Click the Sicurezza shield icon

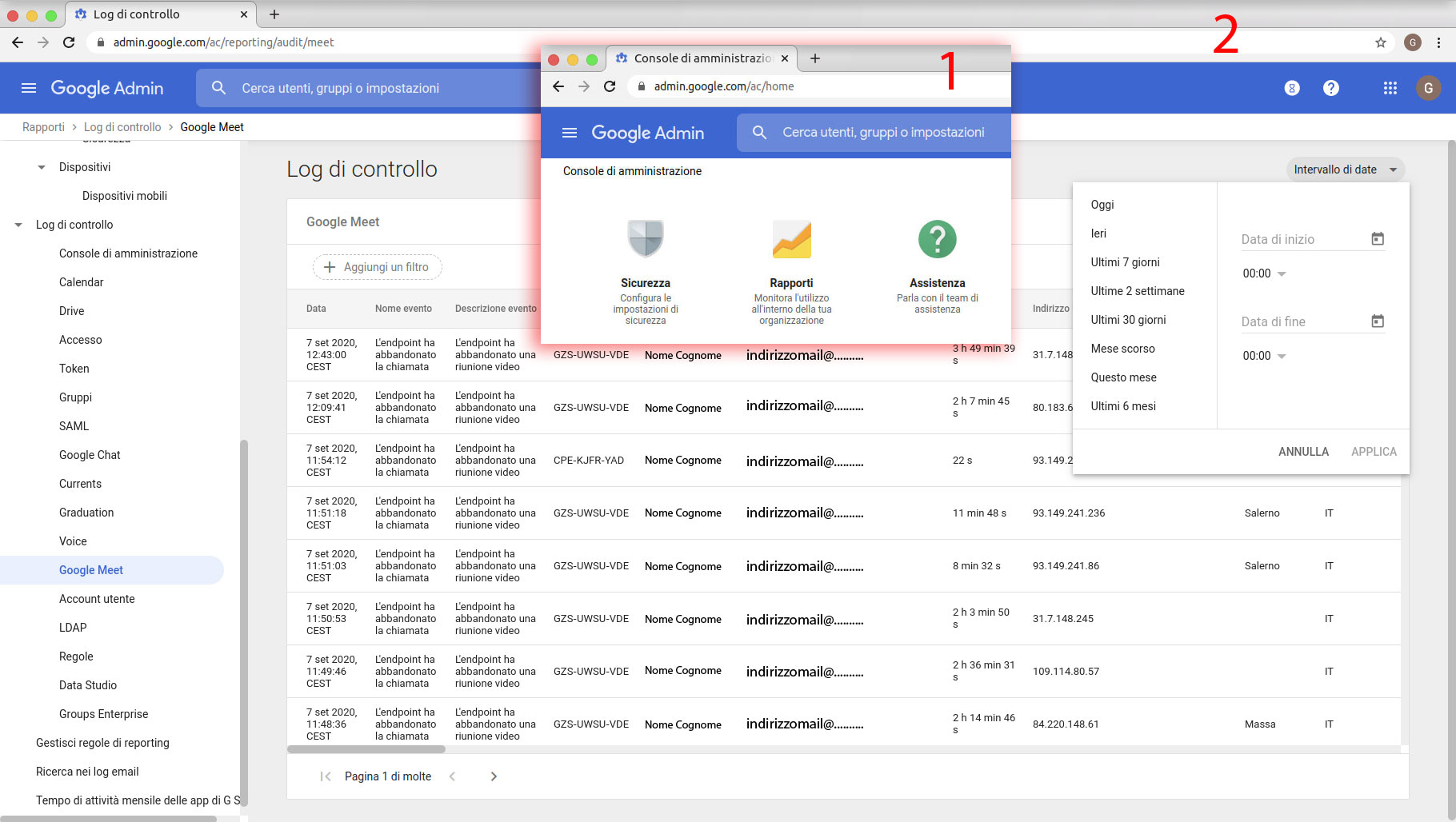(646, 238)
